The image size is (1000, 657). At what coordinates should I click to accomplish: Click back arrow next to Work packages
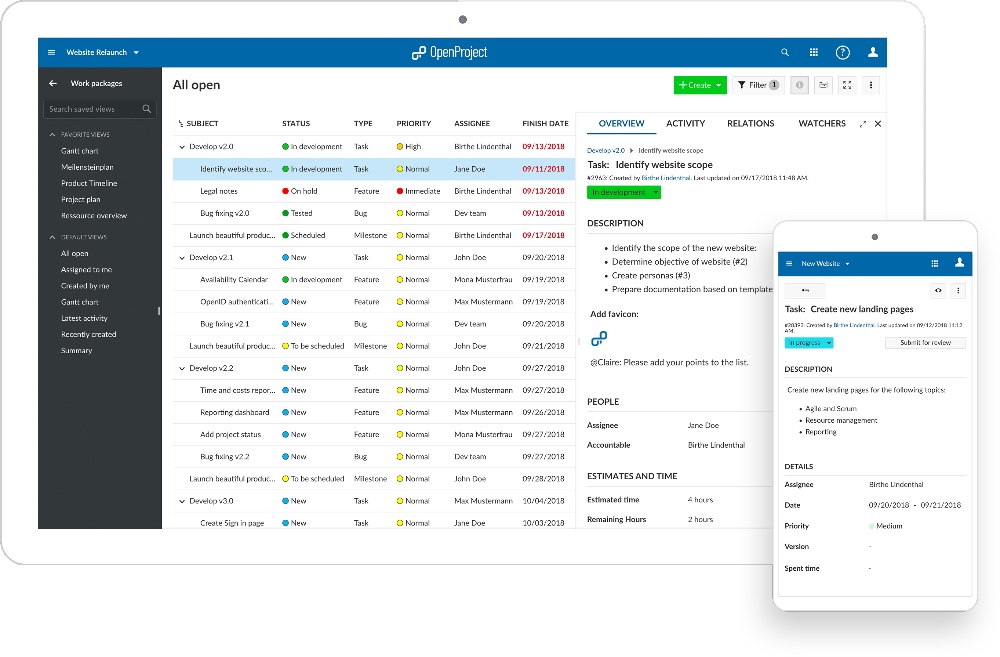coord(53,84)
